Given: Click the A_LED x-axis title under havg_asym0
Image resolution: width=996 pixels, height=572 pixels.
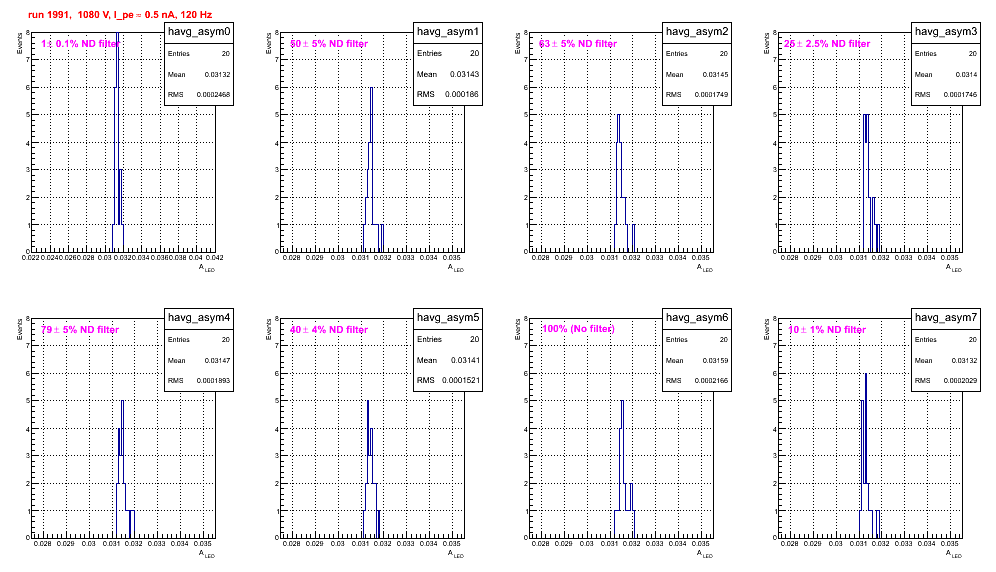Looking at the screenshot, I should (x=207, y=268).
